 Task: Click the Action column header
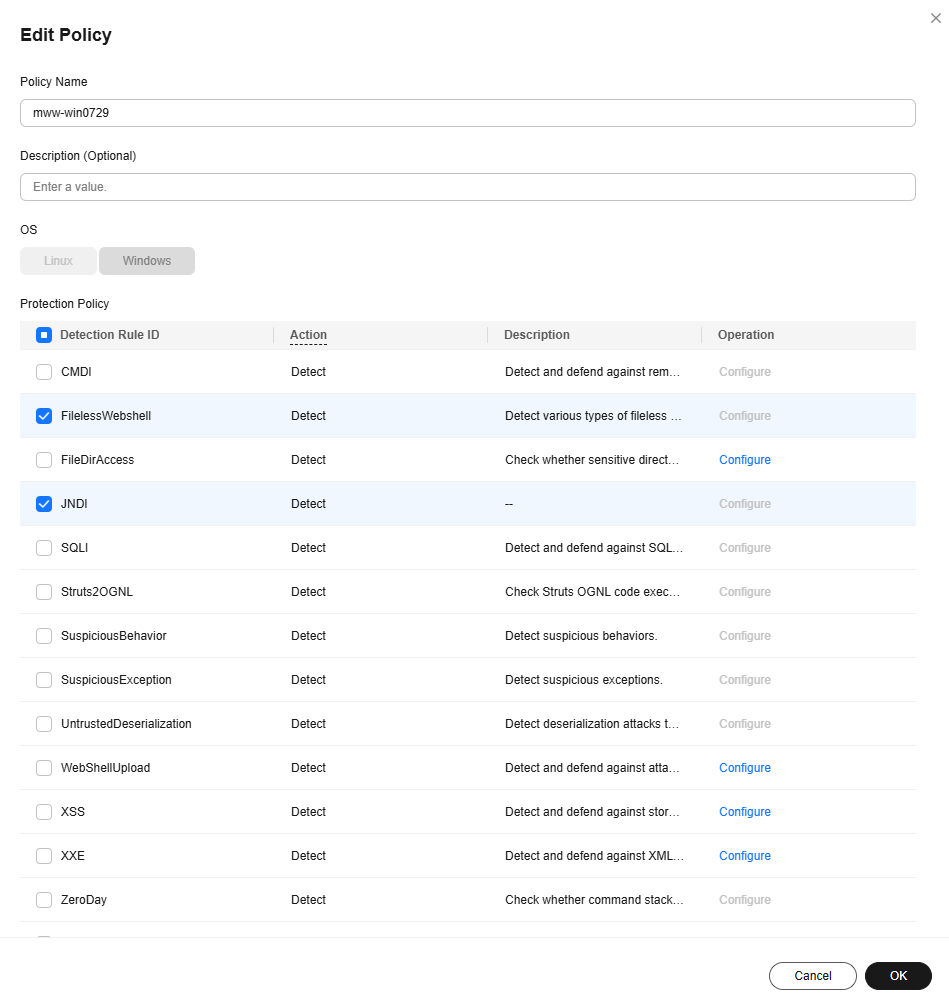pos(308,335)
